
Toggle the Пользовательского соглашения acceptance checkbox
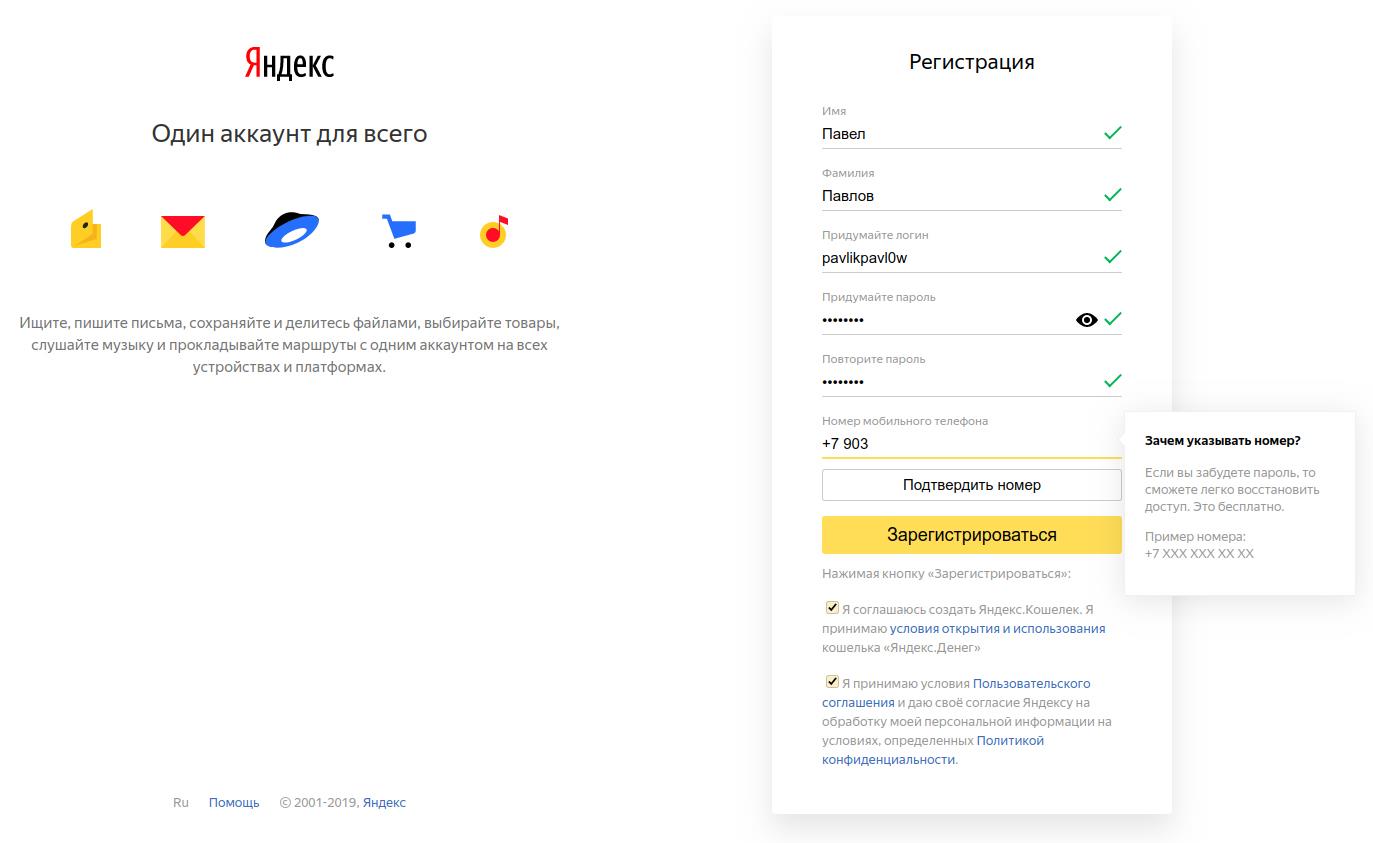click(x=832, y=682)
